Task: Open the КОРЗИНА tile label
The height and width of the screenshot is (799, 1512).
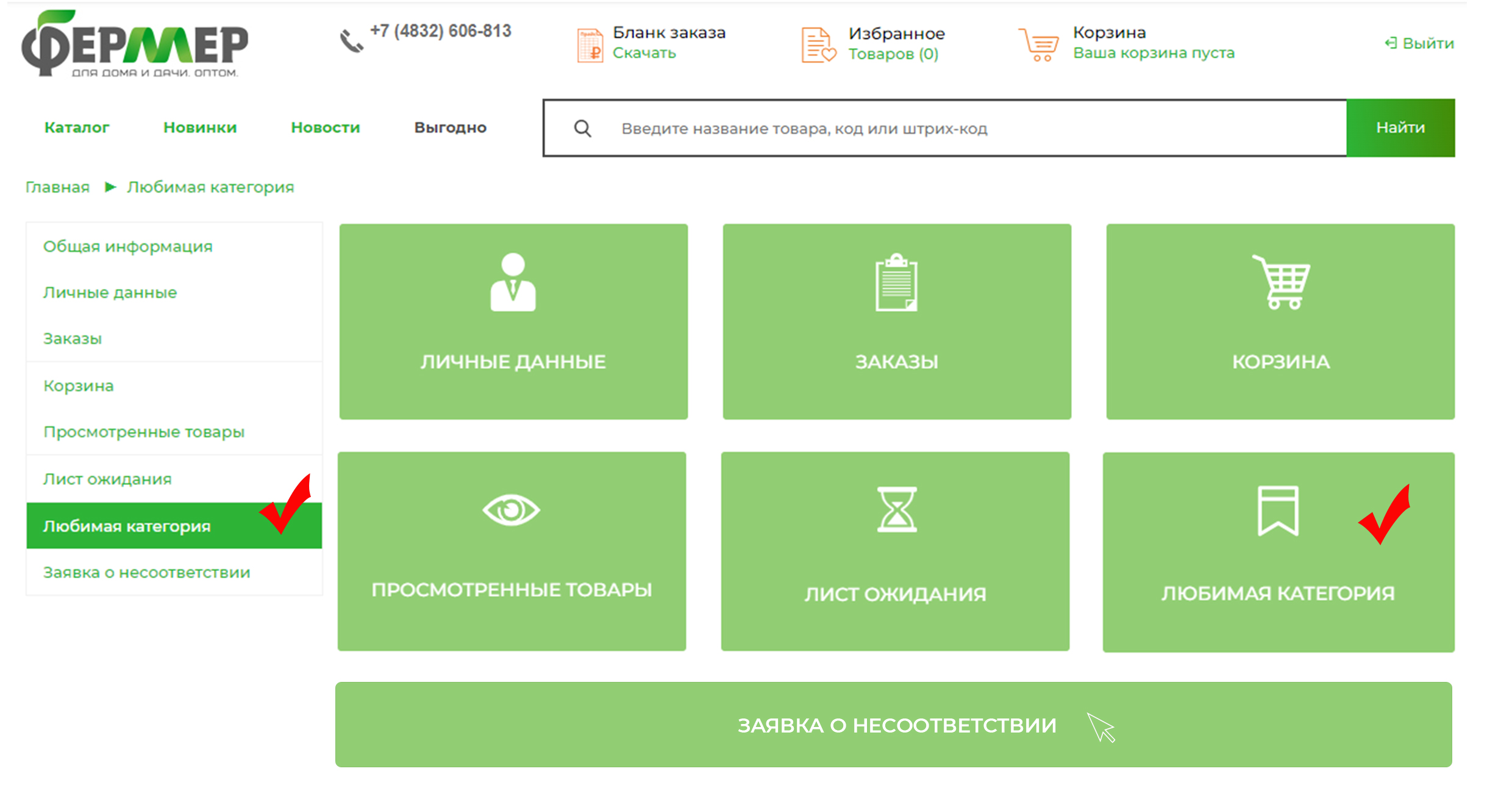Action: click(x=1281, y=362)
